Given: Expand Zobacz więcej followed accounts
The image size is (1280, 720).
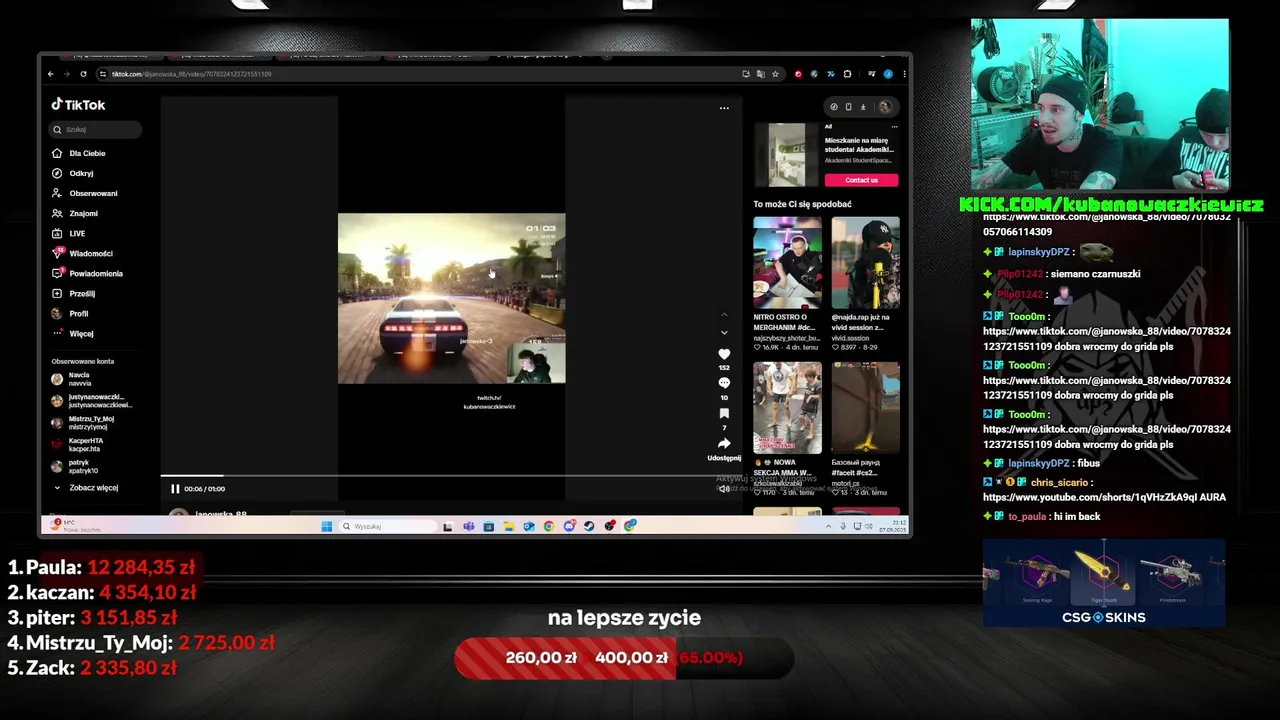Looking at the screenshot, I should point(86,488).
